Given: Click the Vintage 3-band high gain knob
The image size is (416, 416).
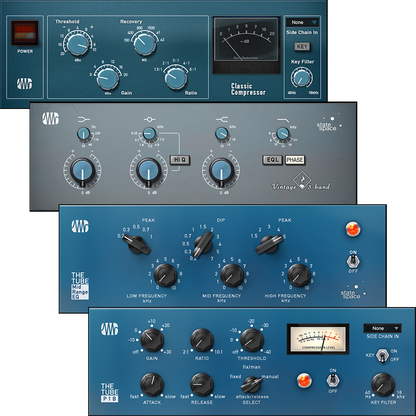Looking at the screenshot, I should (x=221, y=170).
